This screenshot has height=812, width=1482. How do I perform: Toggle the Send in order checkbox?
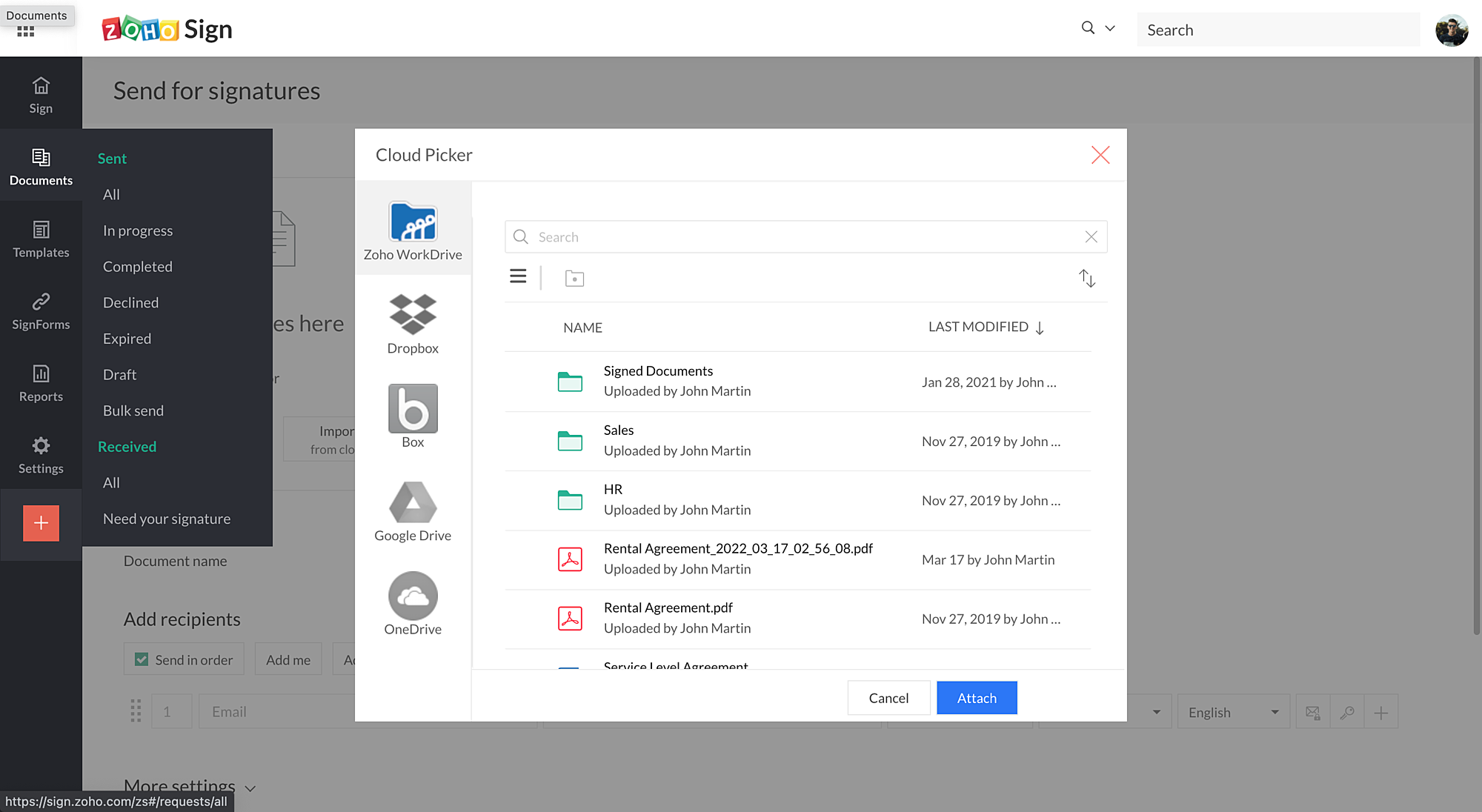[142, 659]
